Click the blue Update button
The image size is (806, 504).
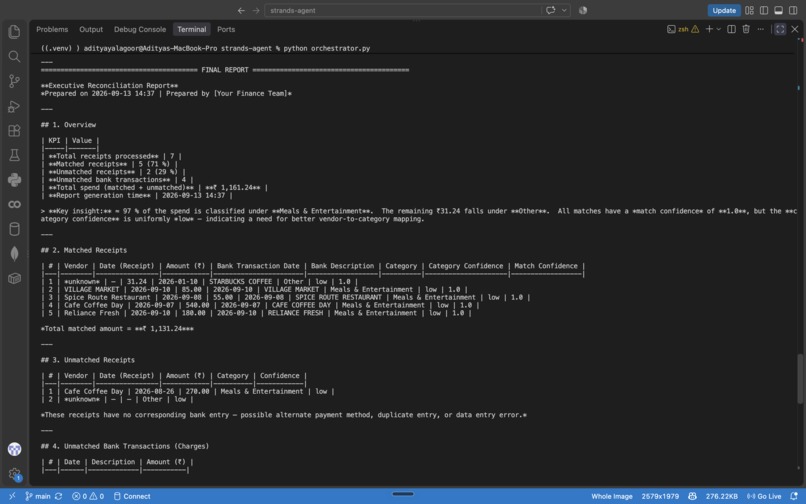tap(724, 10)
